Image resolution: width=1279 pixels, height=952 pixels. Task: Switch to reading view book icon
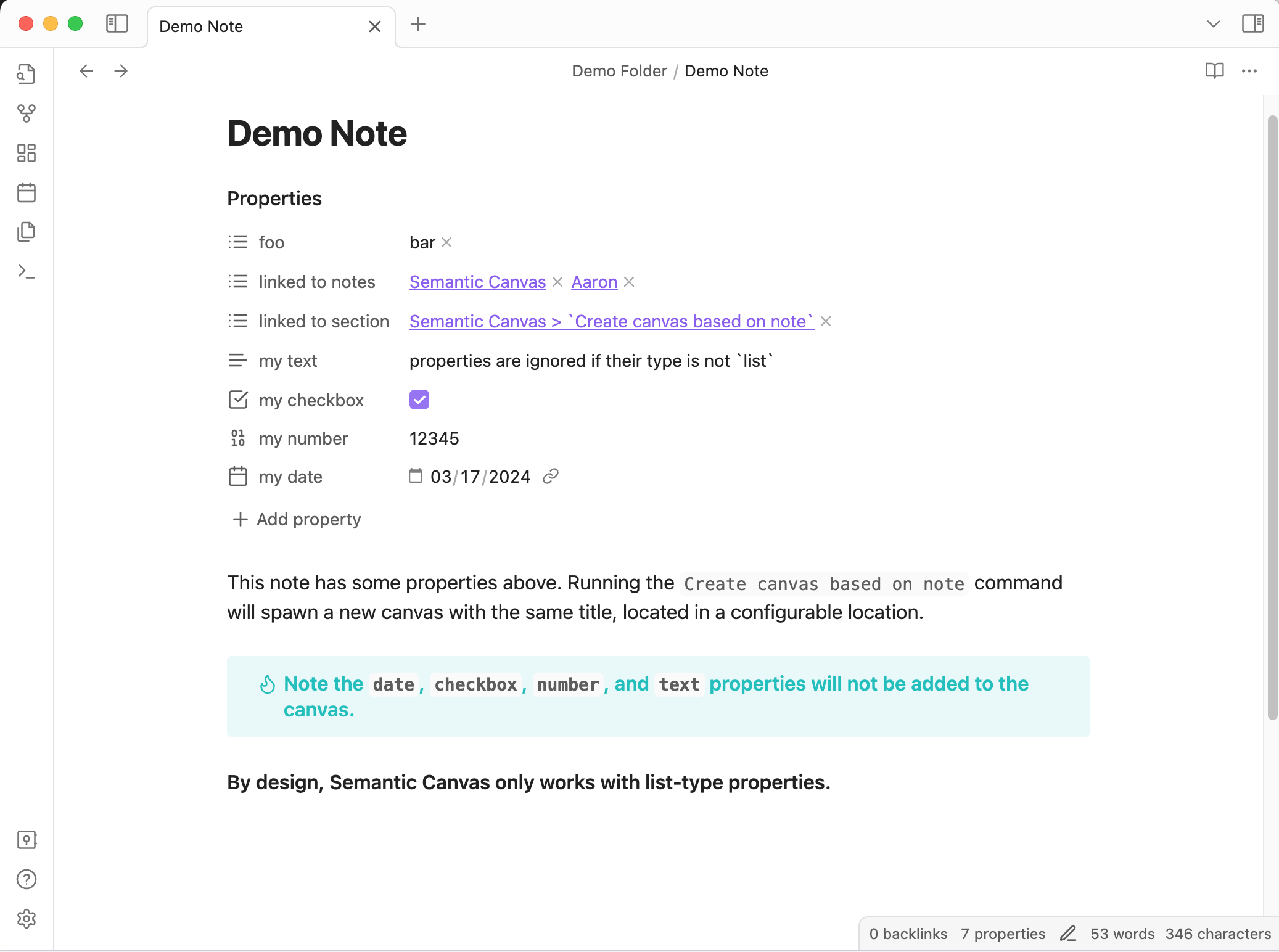click(1214, 71)
